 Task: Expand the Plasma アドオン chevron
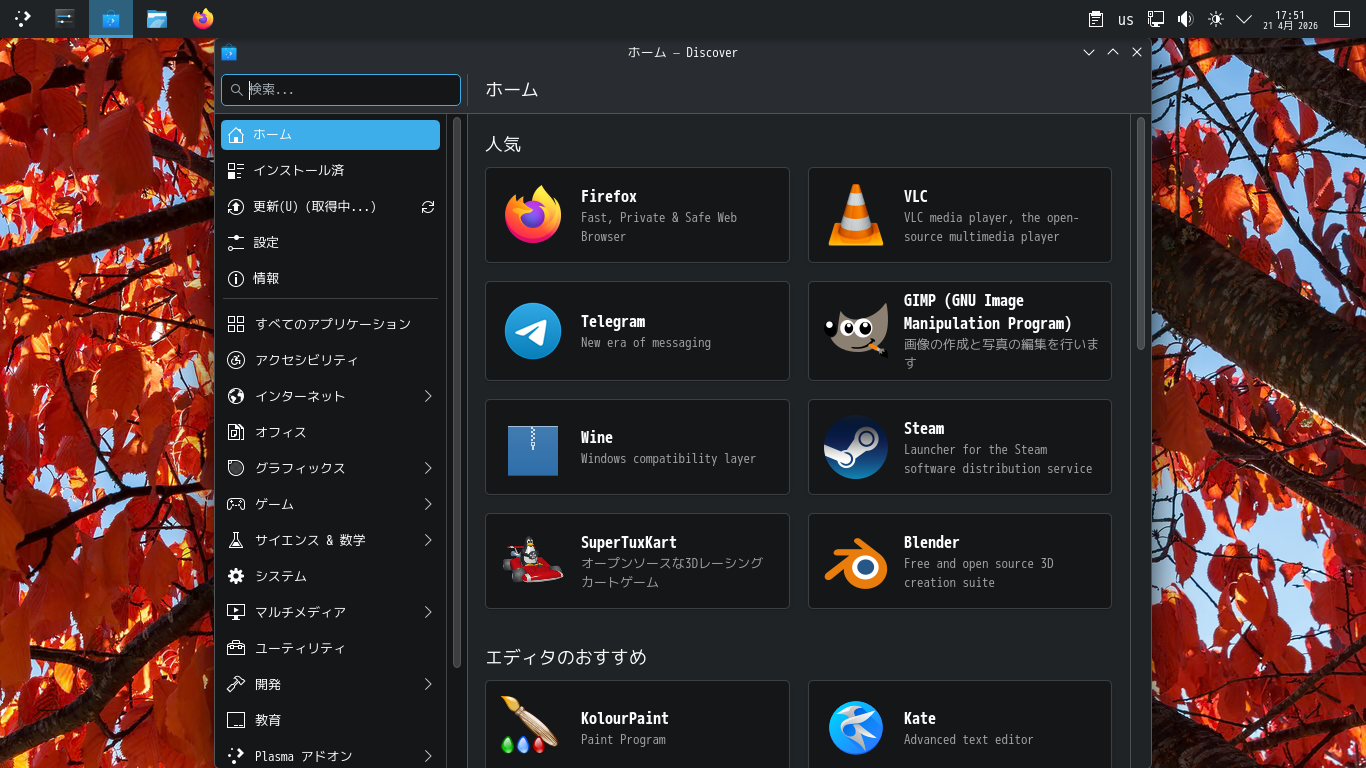(428, 756)
